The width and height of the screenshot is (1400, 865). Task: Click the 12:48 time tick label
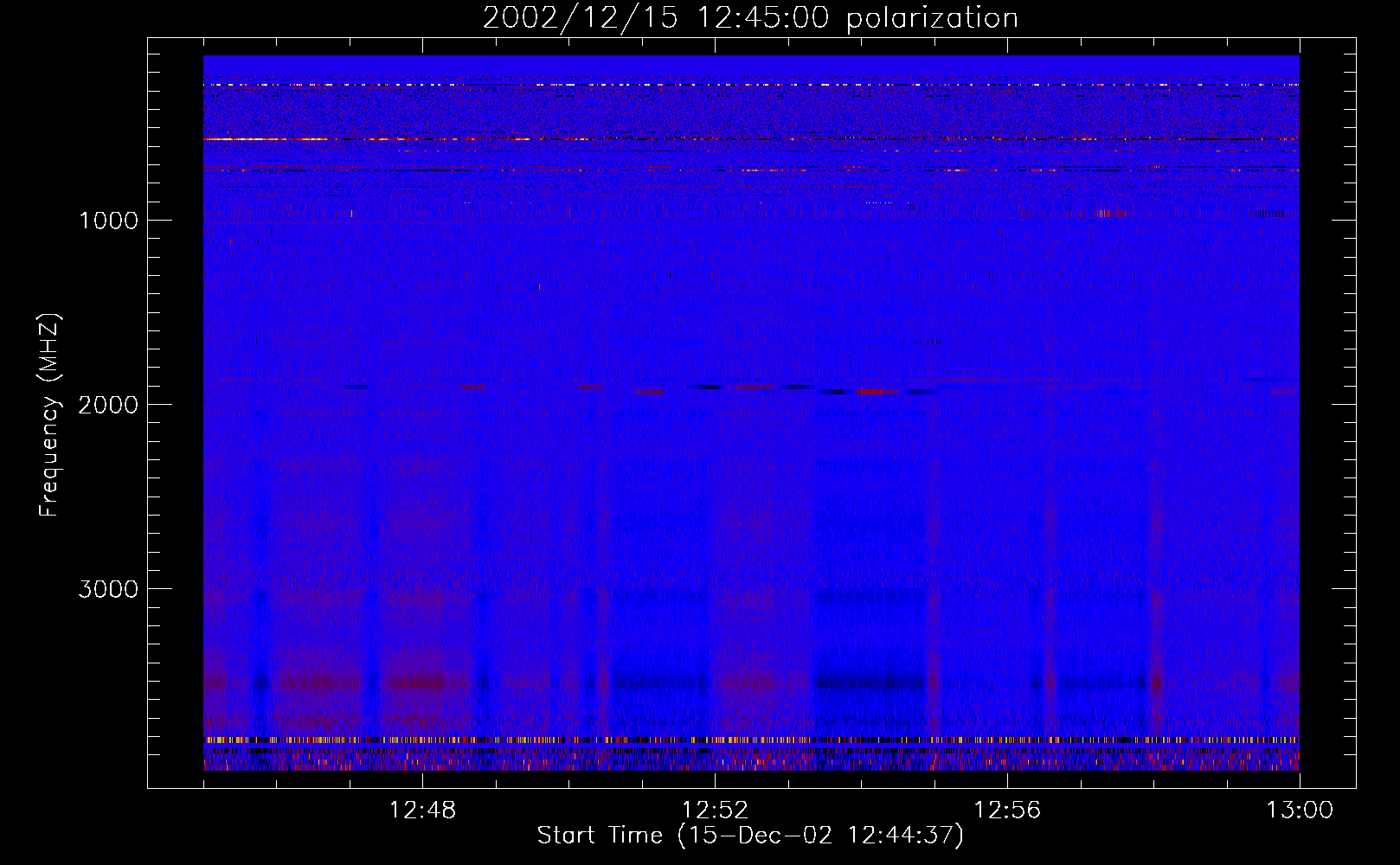[x=422, y=811]
